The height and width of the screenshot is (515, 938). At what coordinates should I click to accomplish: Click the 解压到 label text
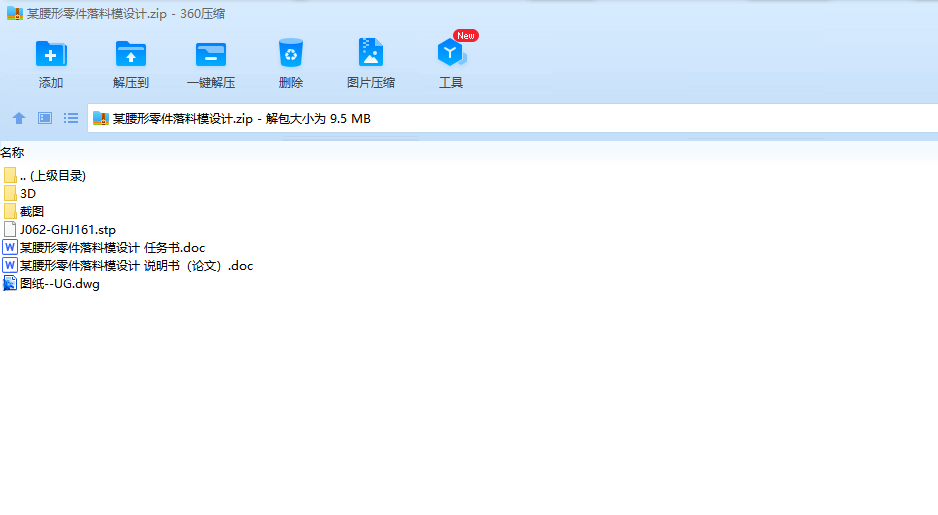130,83
